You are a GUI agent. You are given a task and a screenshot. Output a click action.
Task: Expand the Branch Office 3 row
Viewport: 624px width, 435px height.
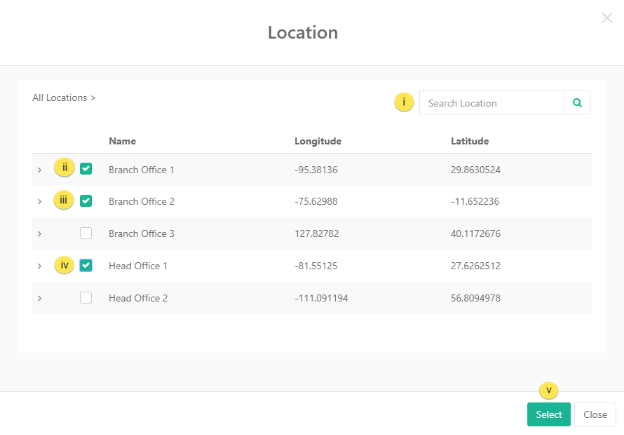pyautogui.click(x=40, y=234)
